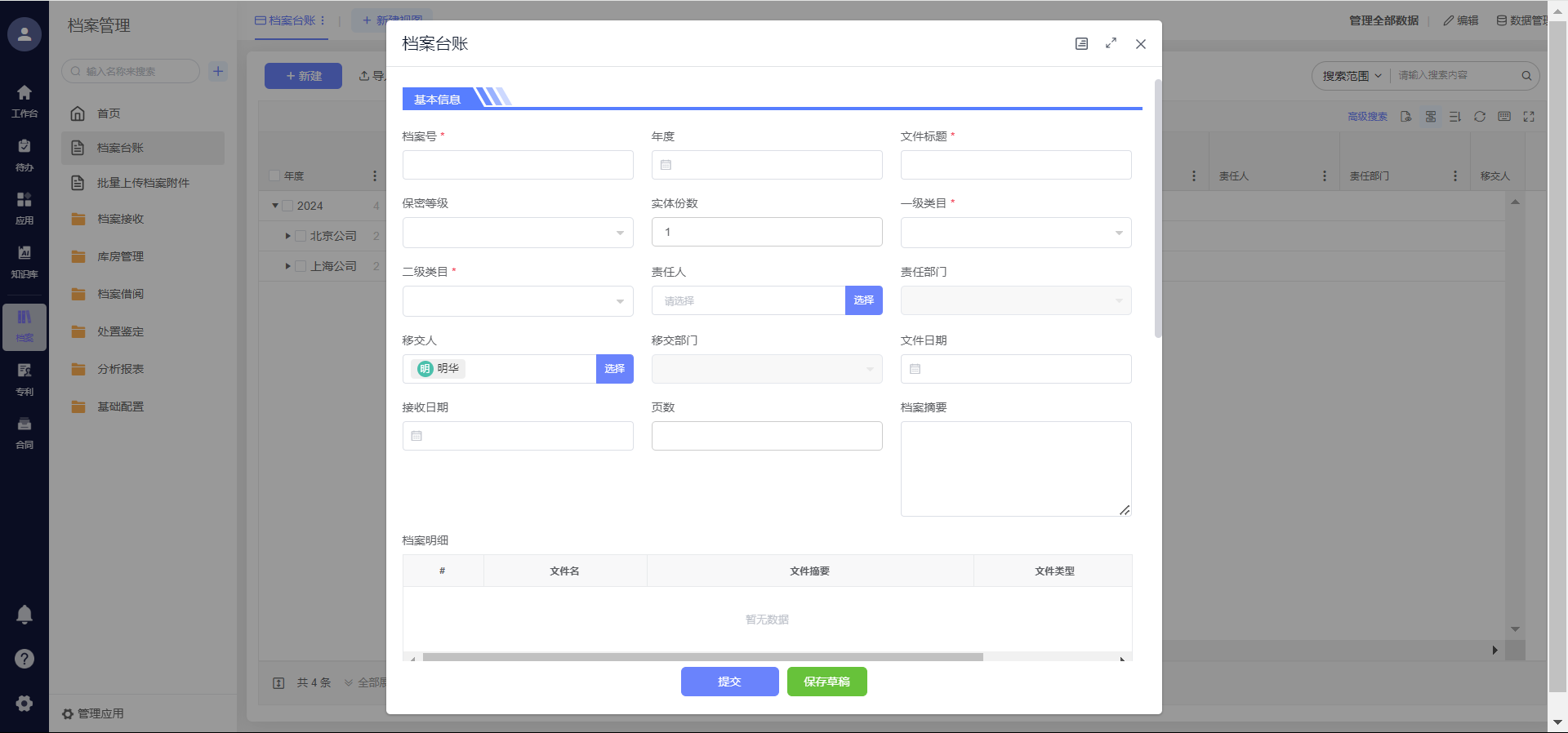1568x733 pixels.
Task: Check the 北京公司 row checkbox
Action: 301,236
